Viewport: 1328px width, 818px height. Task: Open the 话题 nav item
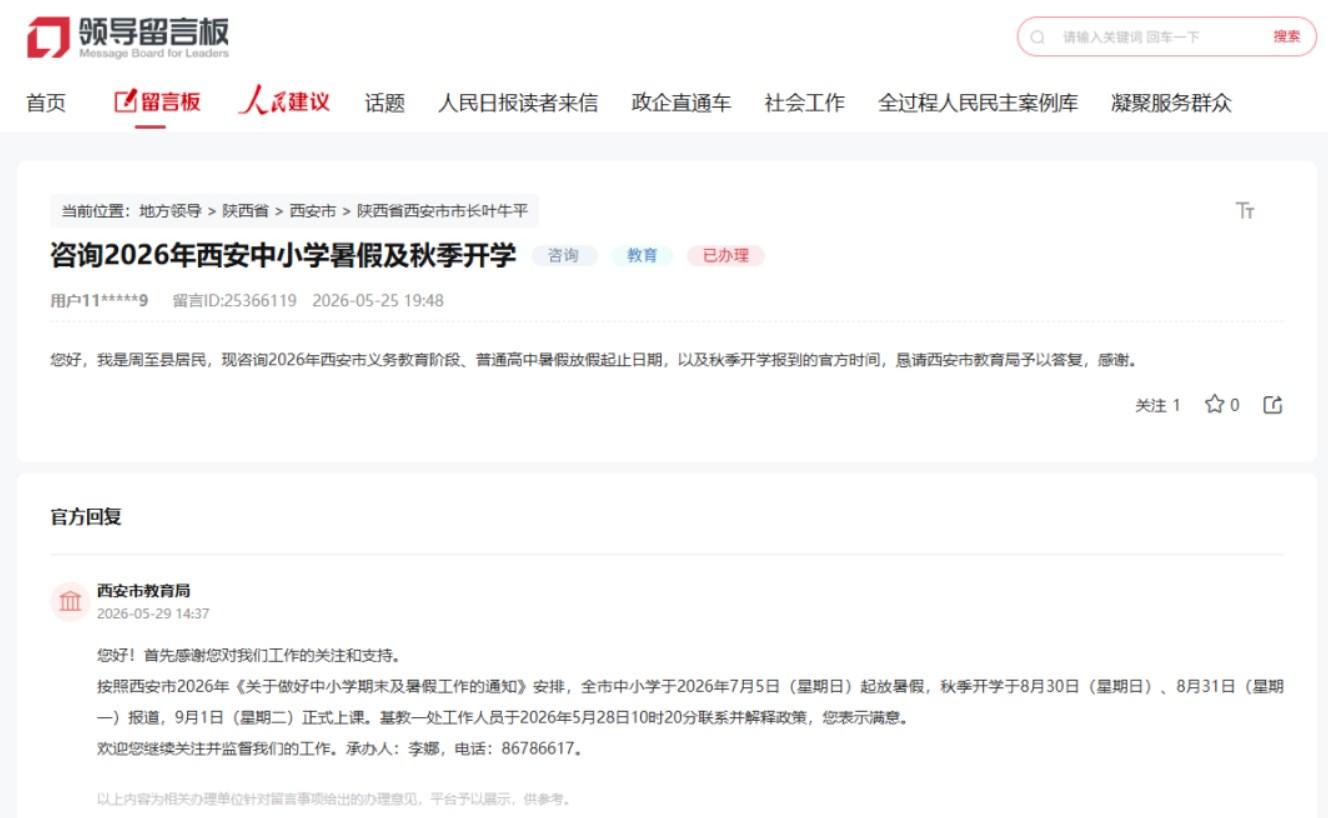tap(385, 103)
